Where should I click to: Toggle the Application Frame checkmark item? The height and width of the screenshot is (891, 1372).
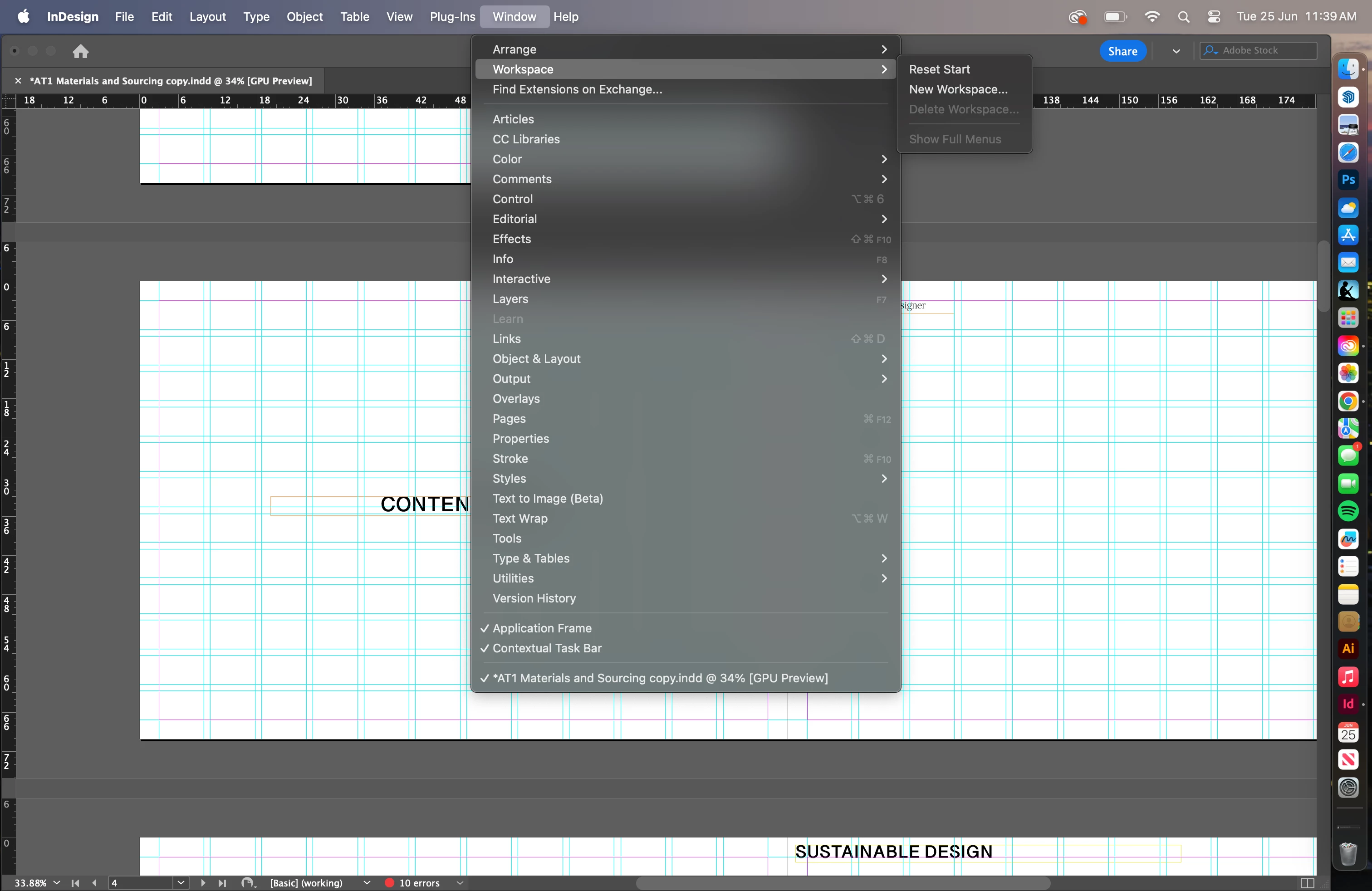click(x=542, y=628)
